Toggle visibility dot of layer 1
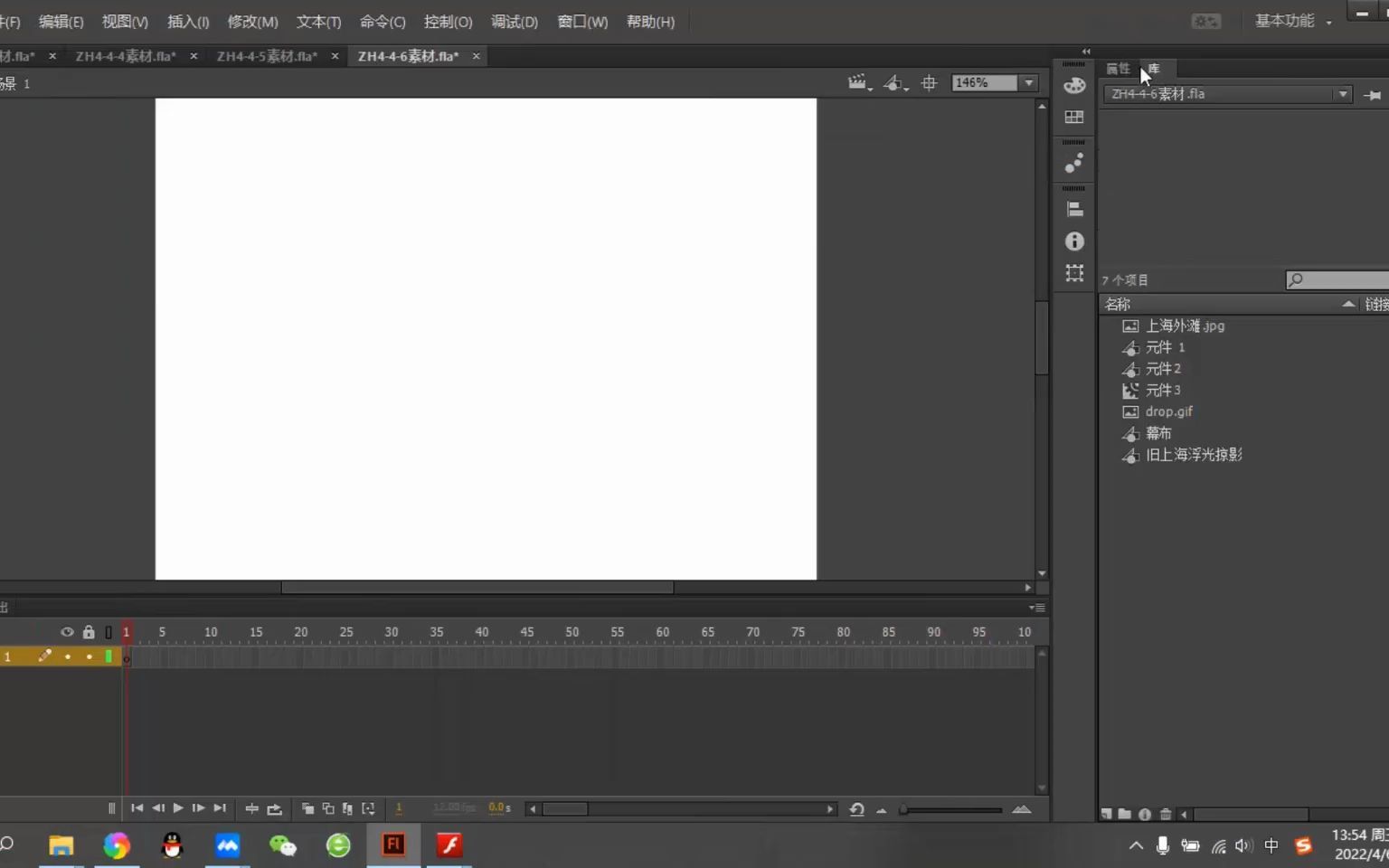The height and width of the screenshot is (868, 1389). pyautogui.click(x=68, y=656)
